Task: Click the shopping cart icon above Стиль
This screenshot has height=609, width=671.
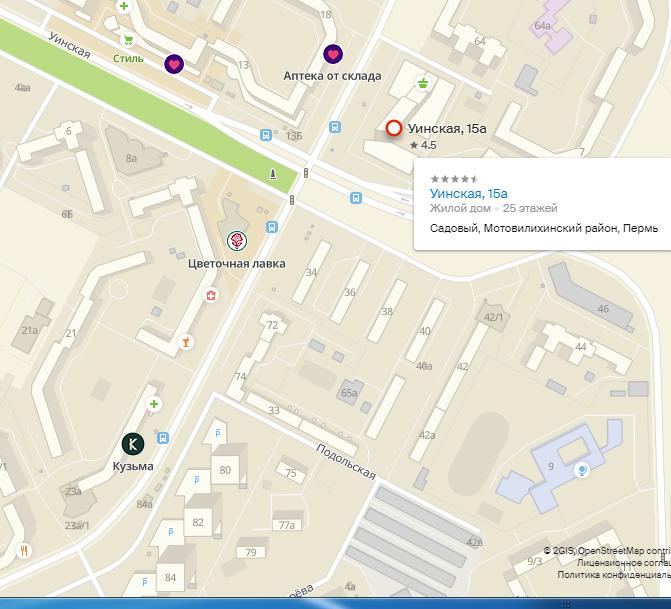Action: pyautogui.click(x=128, y=40)
